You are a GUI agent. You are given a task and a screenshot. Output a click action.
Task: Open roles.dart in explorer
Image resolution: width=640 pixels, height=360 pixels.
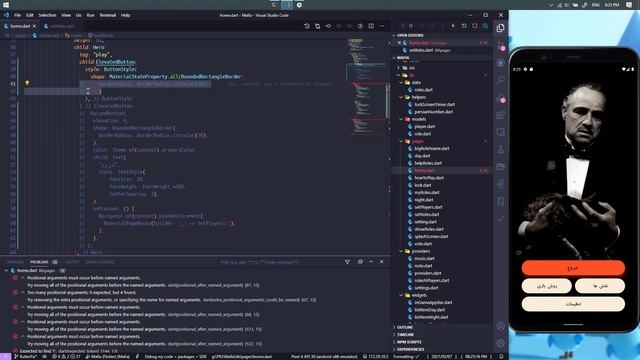(x=423, y=90)
